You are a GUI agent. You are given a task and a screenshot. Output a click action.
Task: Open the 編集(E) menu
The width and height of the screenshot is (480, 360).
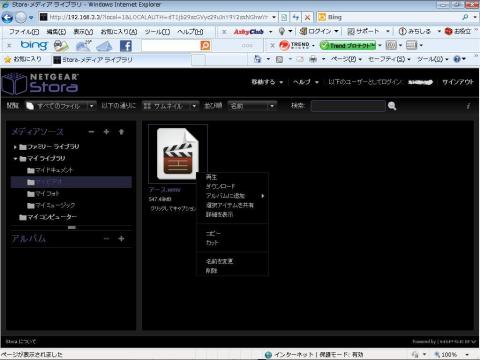coord(56,32)
